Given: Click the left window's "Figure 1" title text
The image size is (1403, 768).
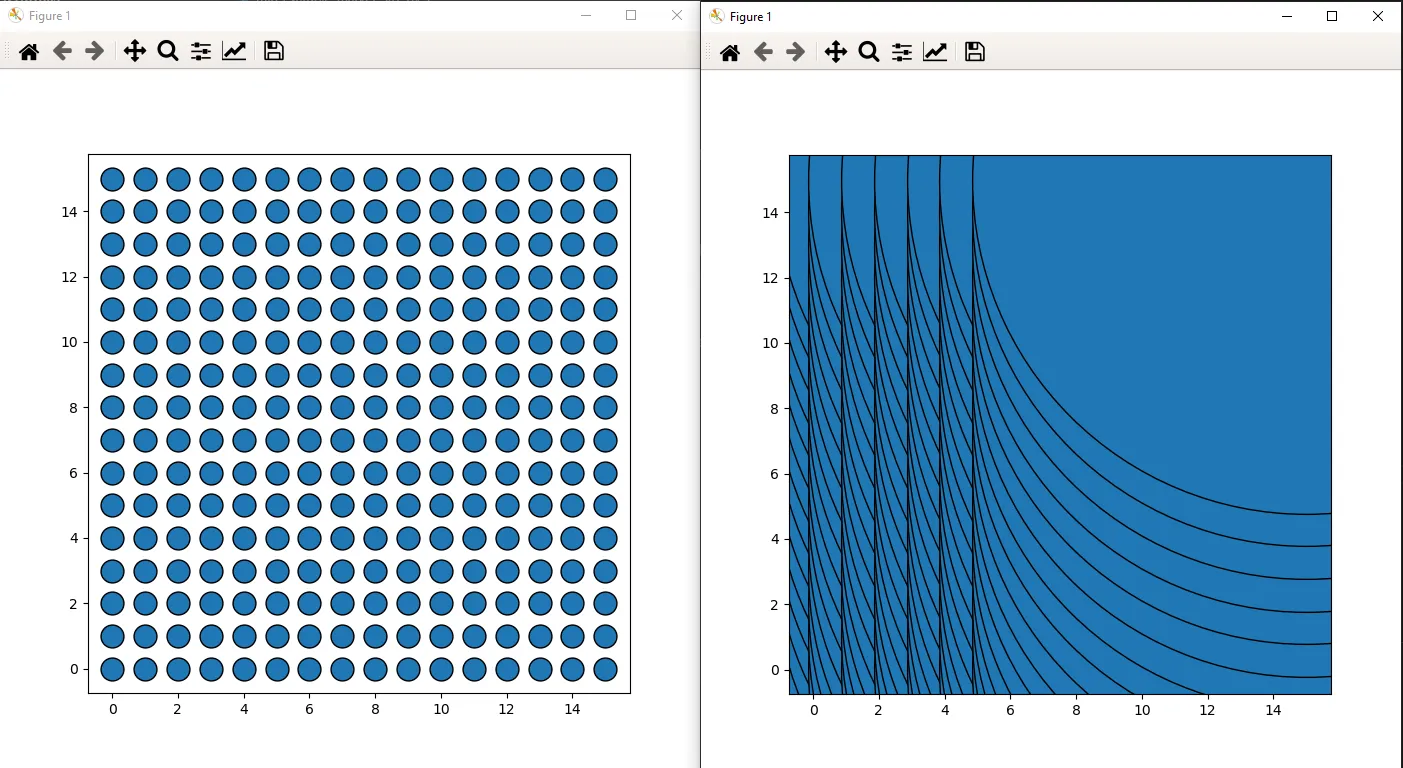Looking at the screenshot, I should click(x=50, y=16).
